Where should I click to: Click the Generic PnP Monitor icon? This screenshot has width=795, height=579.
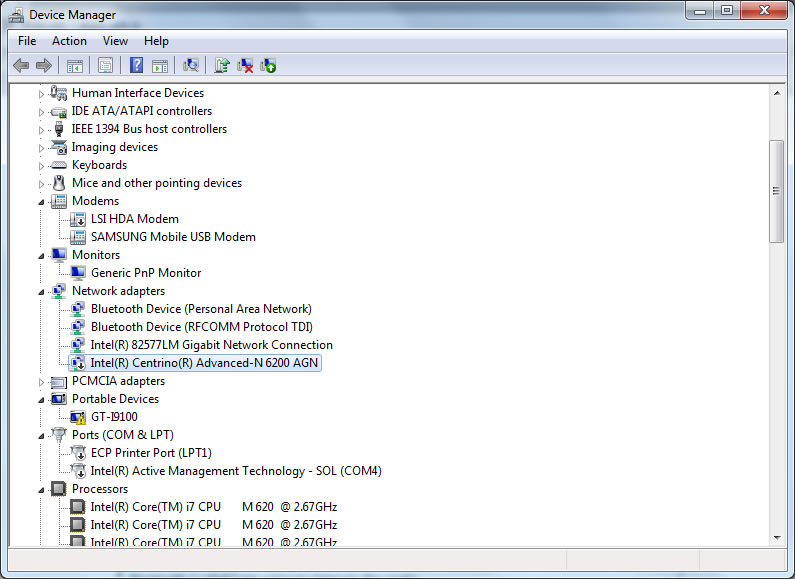click(x=78, y=273)
